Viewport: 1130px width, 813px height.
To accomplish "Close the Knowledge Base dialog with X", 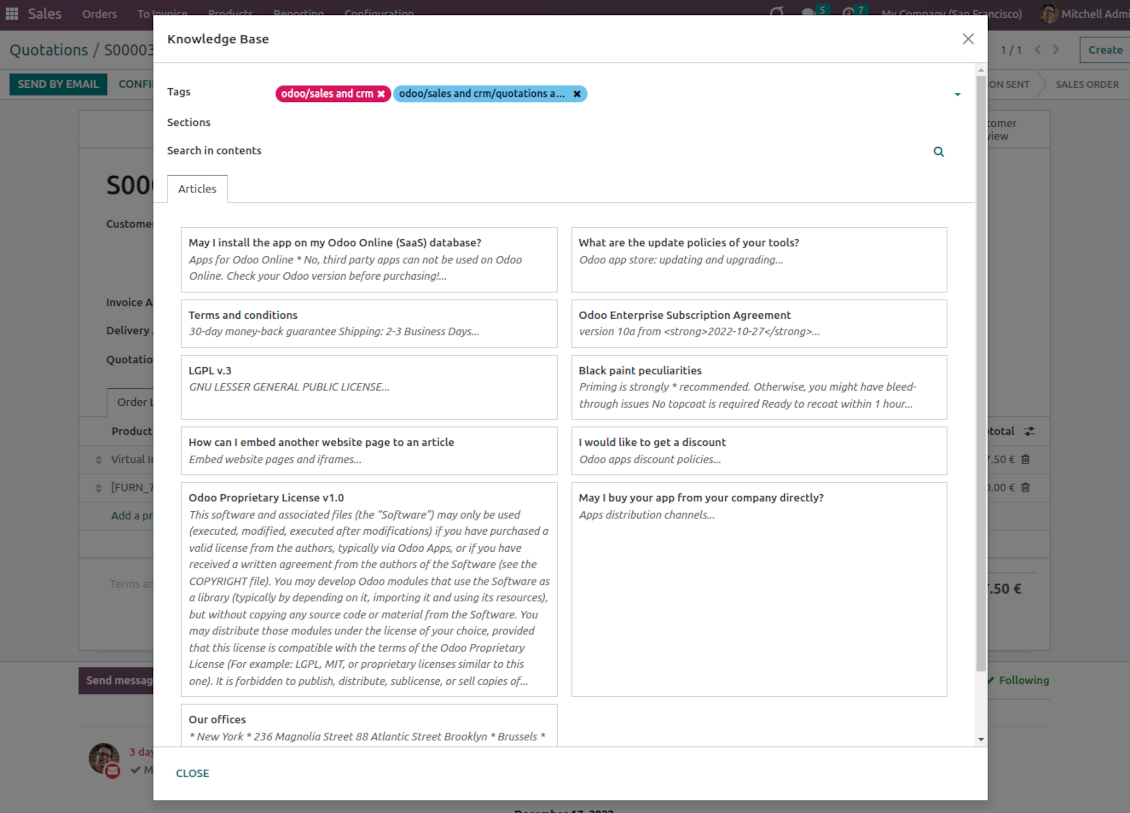I will 967,39.
